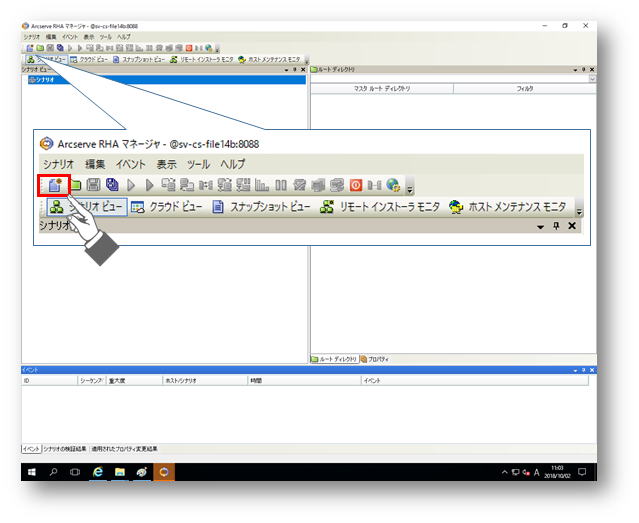Open 表示 menu in main window menu bar
The height and width of the screenshot is (523, 639).
[89, 37]
